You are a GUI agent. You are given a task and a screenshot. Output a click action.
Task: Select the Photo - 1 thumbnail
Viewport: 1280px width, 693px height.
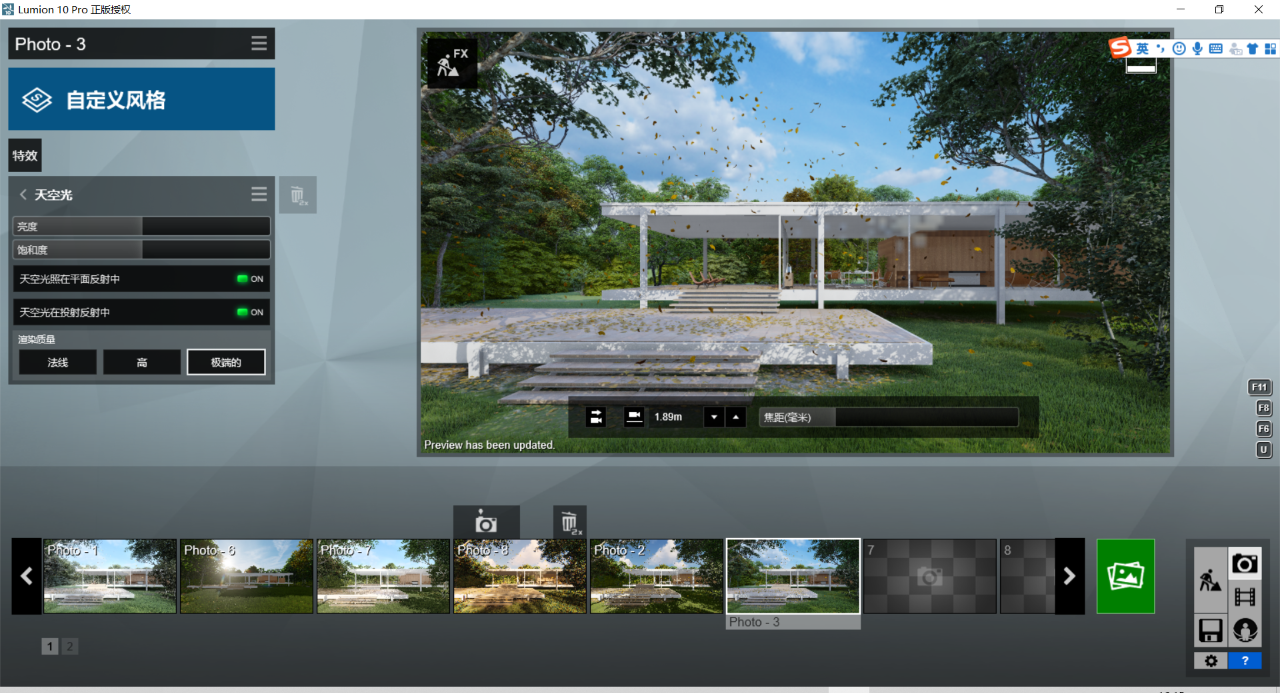point(110,576)
